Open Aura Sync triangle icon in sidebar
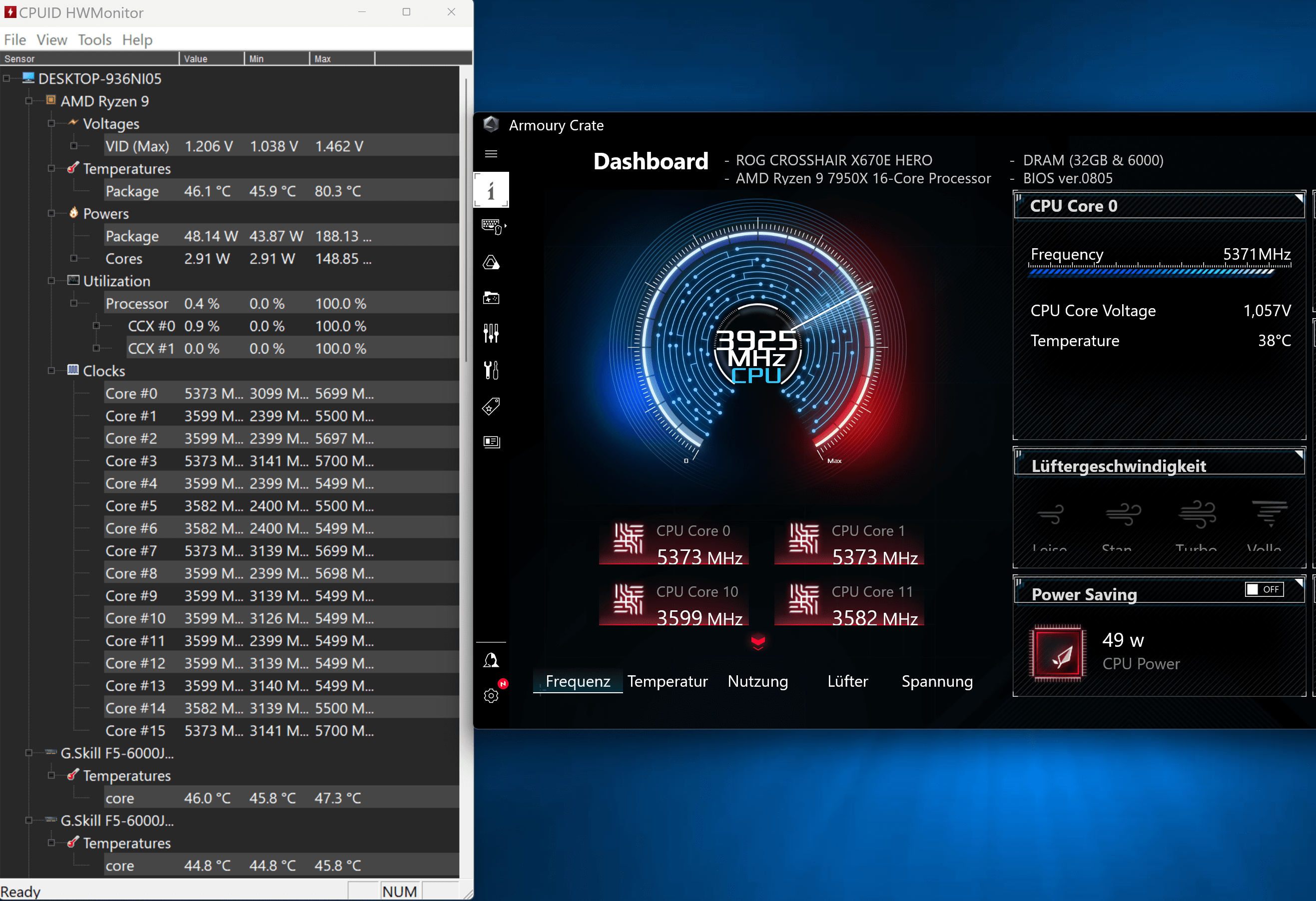1316x901 pixels. tap(491, 263)
